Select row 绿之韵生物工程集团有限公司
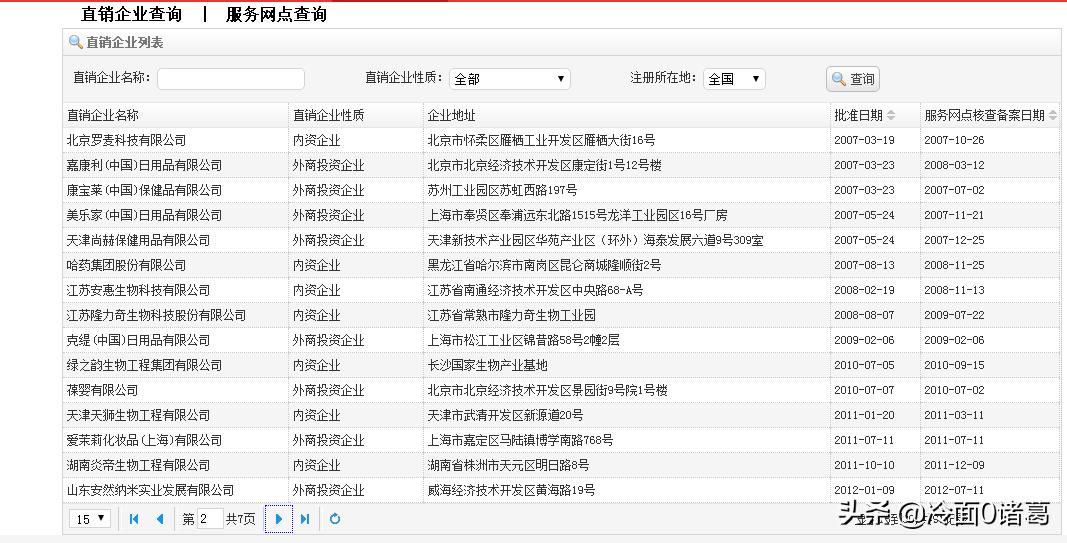 click(561, 365)
